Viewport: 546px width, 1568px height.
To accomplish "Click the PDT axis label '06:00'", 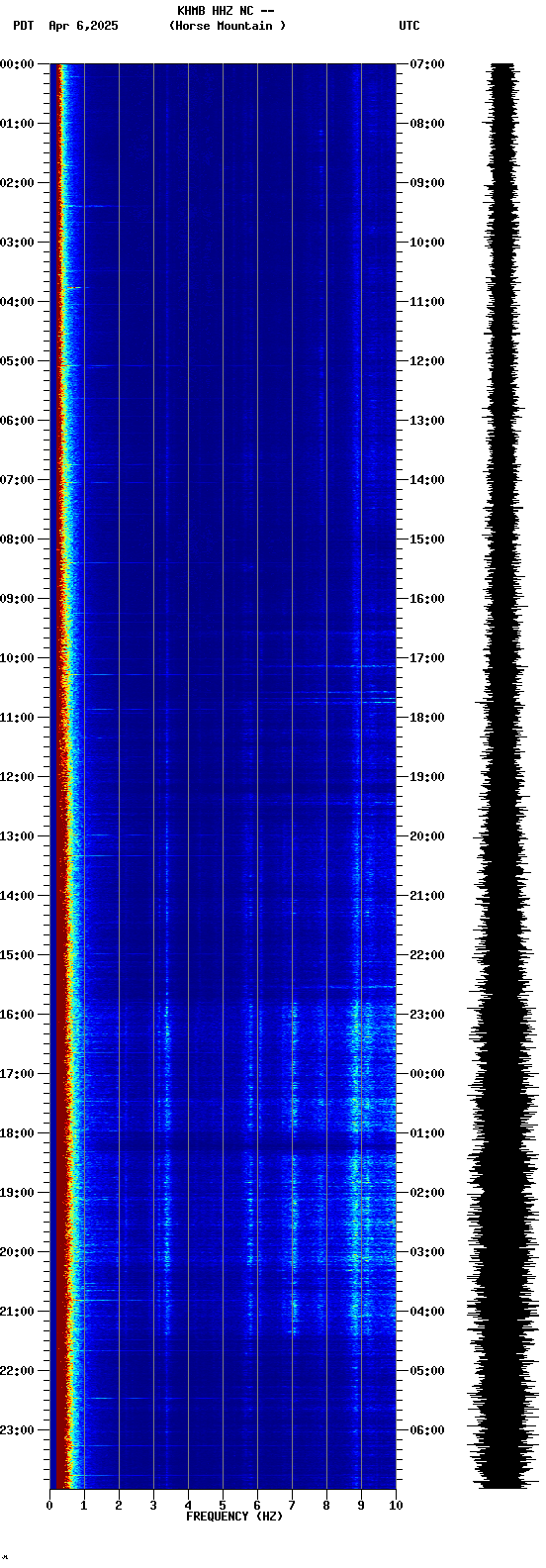I will click(17, 421).
